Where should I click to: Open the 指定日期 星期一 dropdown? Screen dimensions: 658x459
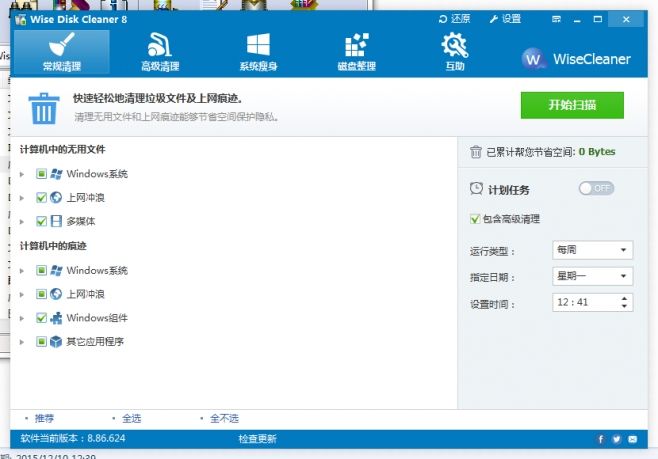(592, 276)
